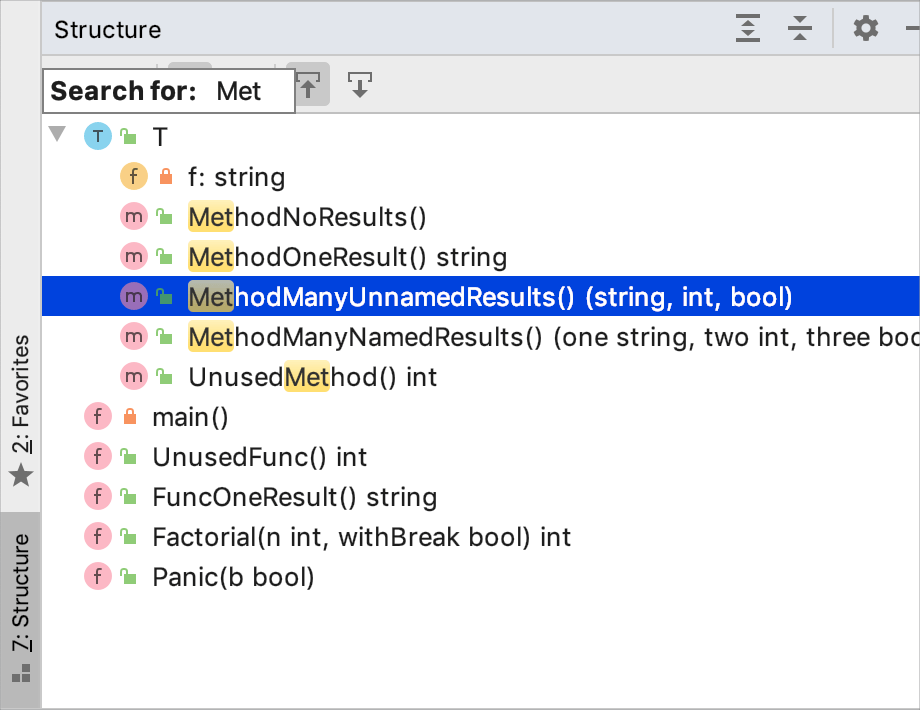Click the method icon beside MethodNoResults()
This screenshot has height=710, width=920.
point(133,216)
